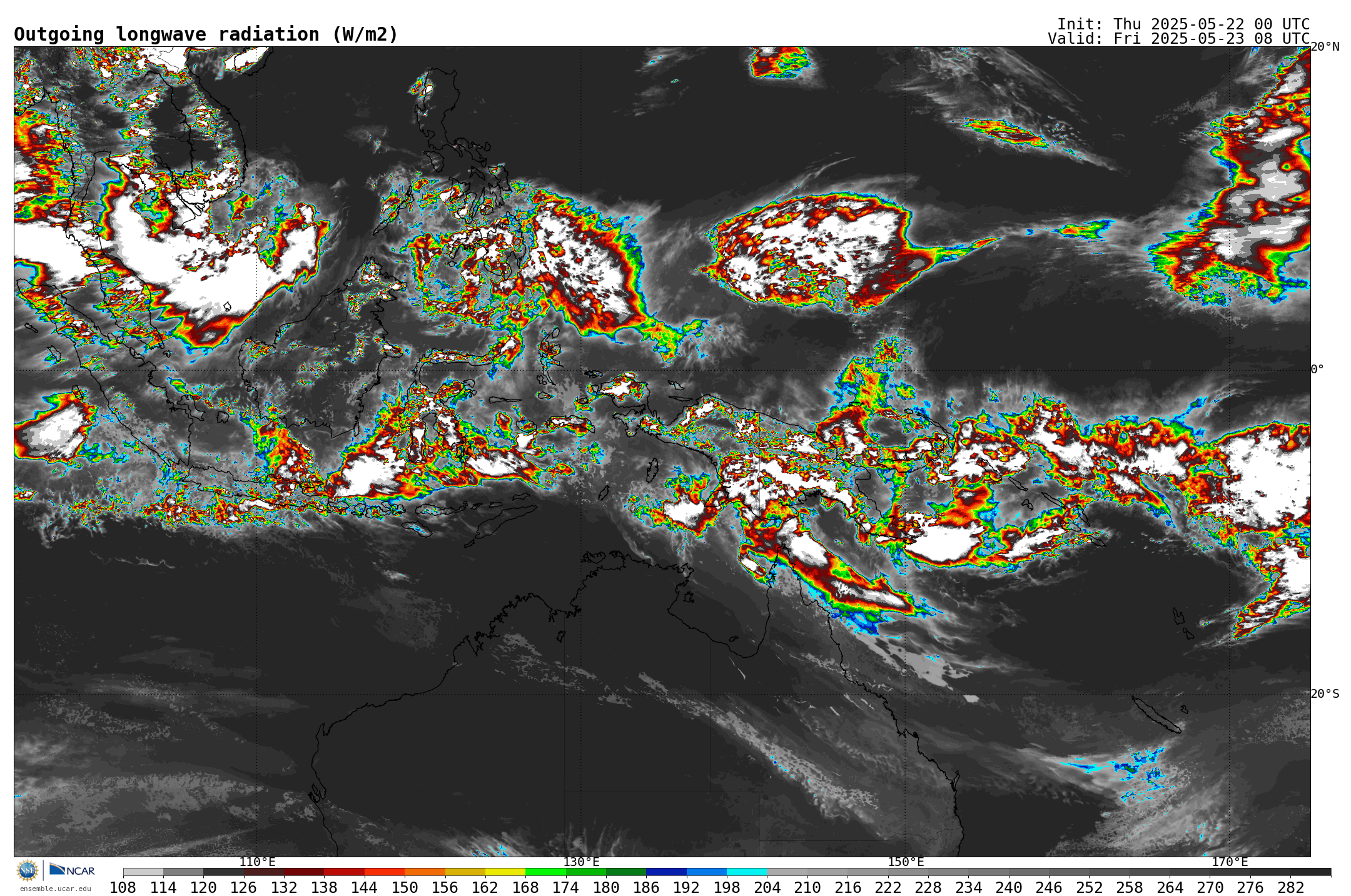Click the 0° equator latitude label

pyautogui.click(x=1317, y=370)
